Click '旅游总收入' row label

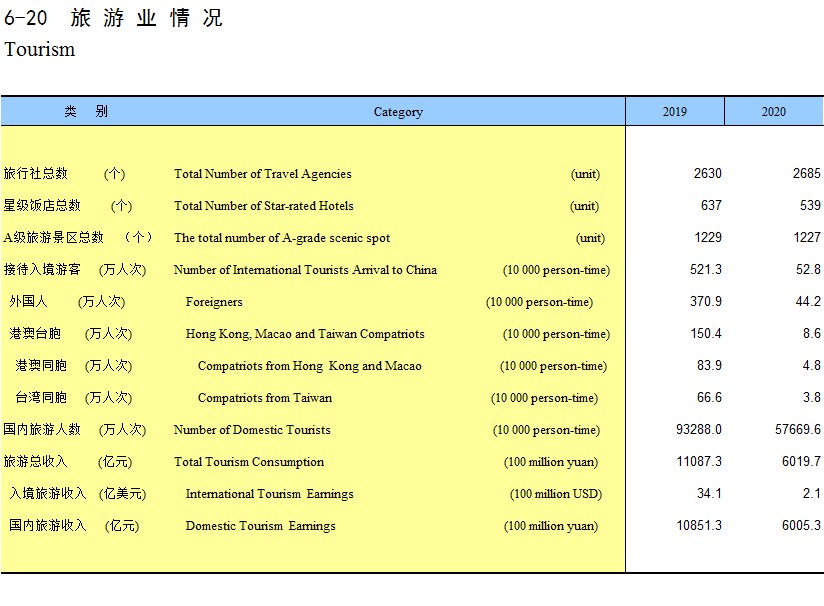pyautogui.click(x=36, y=461)
